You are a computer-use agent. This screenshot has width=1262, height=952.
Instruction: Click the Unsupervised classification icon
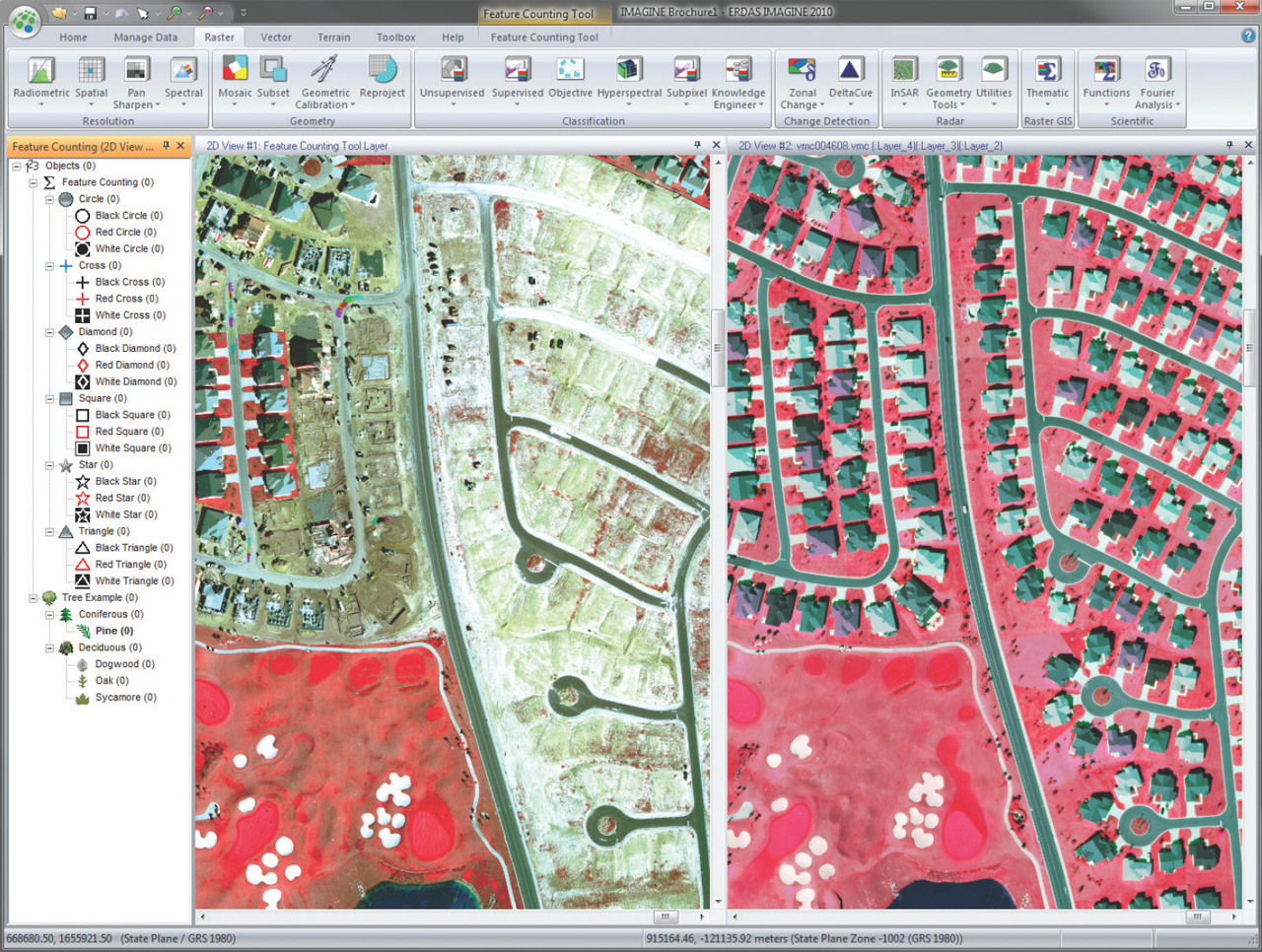coord(452,70)
